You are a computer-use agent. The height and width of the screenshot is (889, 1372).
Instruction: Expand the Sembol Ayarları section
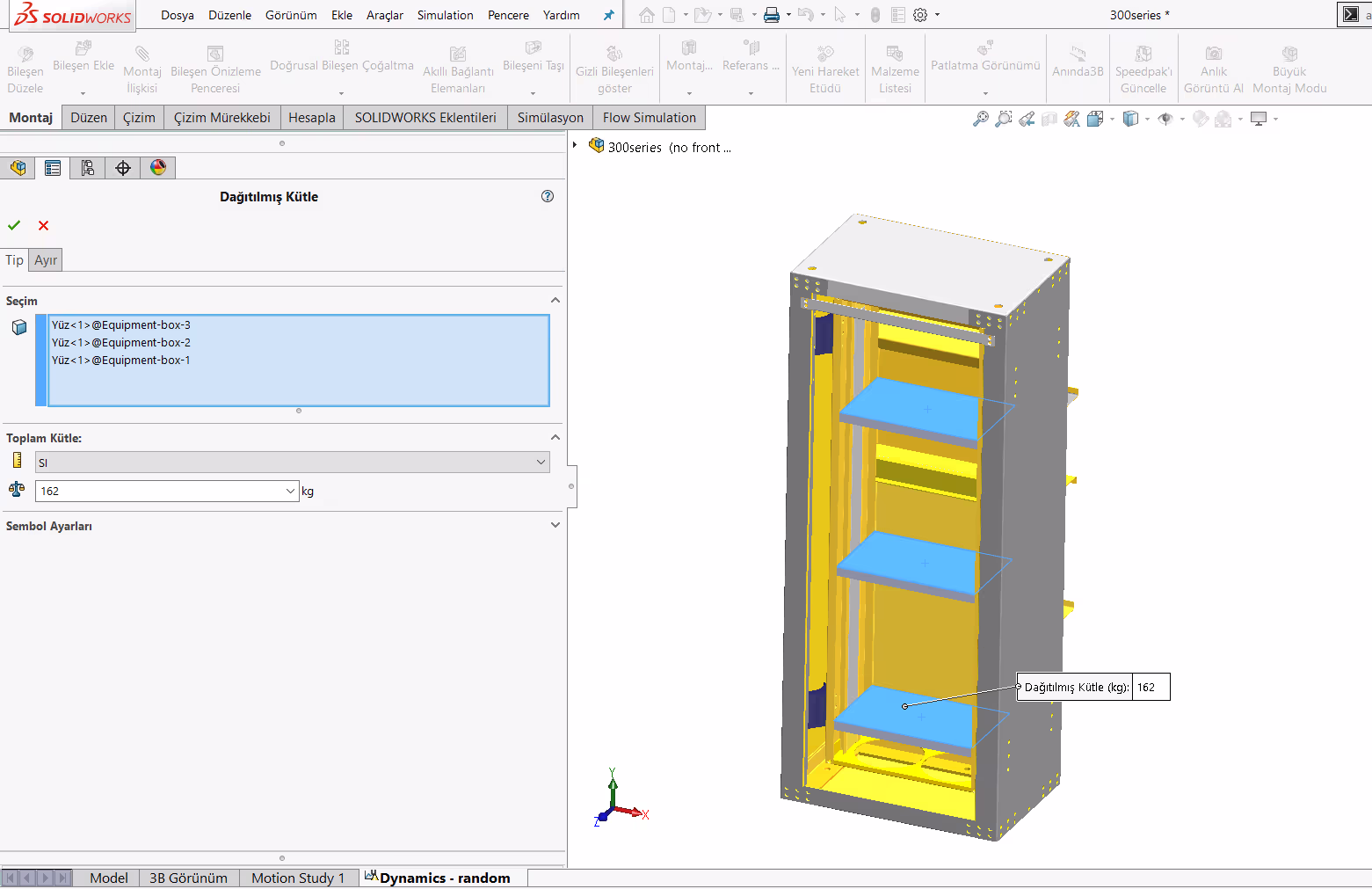555,526
